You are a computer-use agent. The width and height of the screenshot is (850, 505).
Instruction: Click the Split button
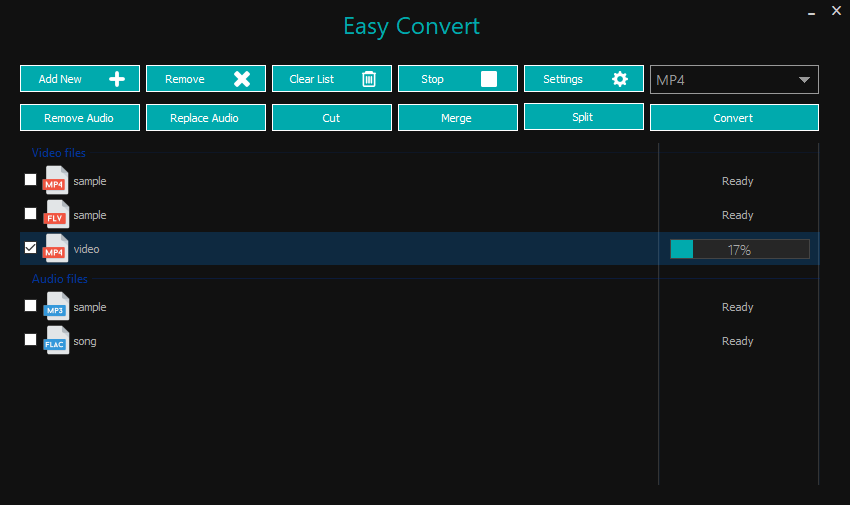point(584,117)
